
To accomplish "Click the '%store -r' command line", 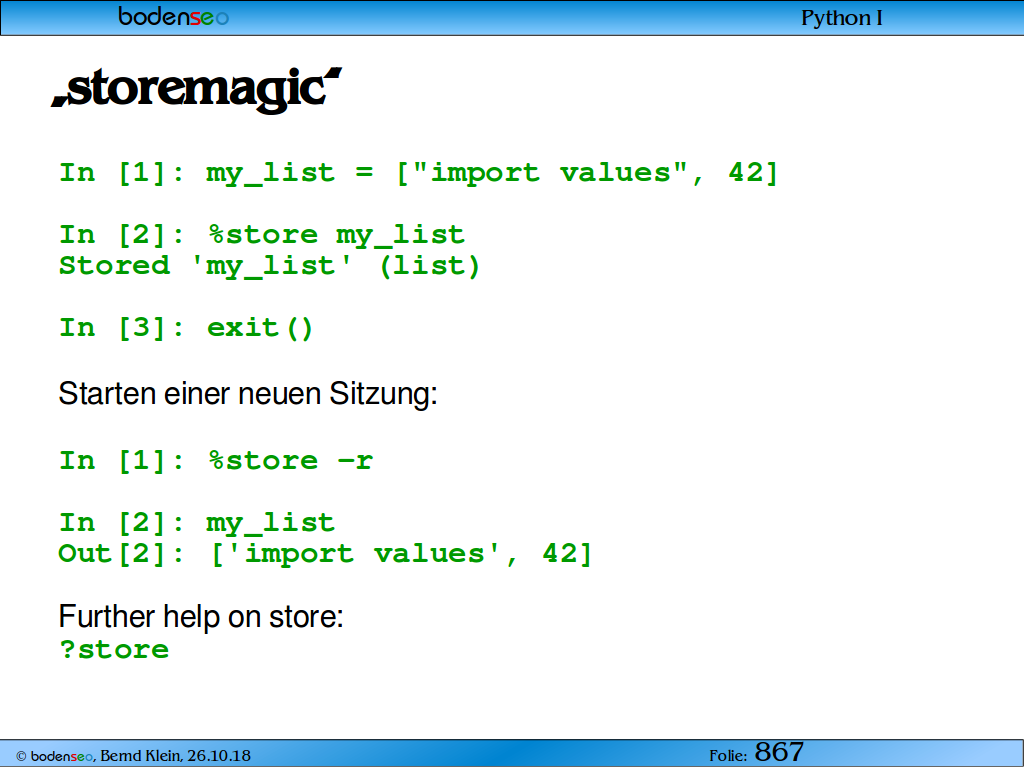I will point(216,461).
